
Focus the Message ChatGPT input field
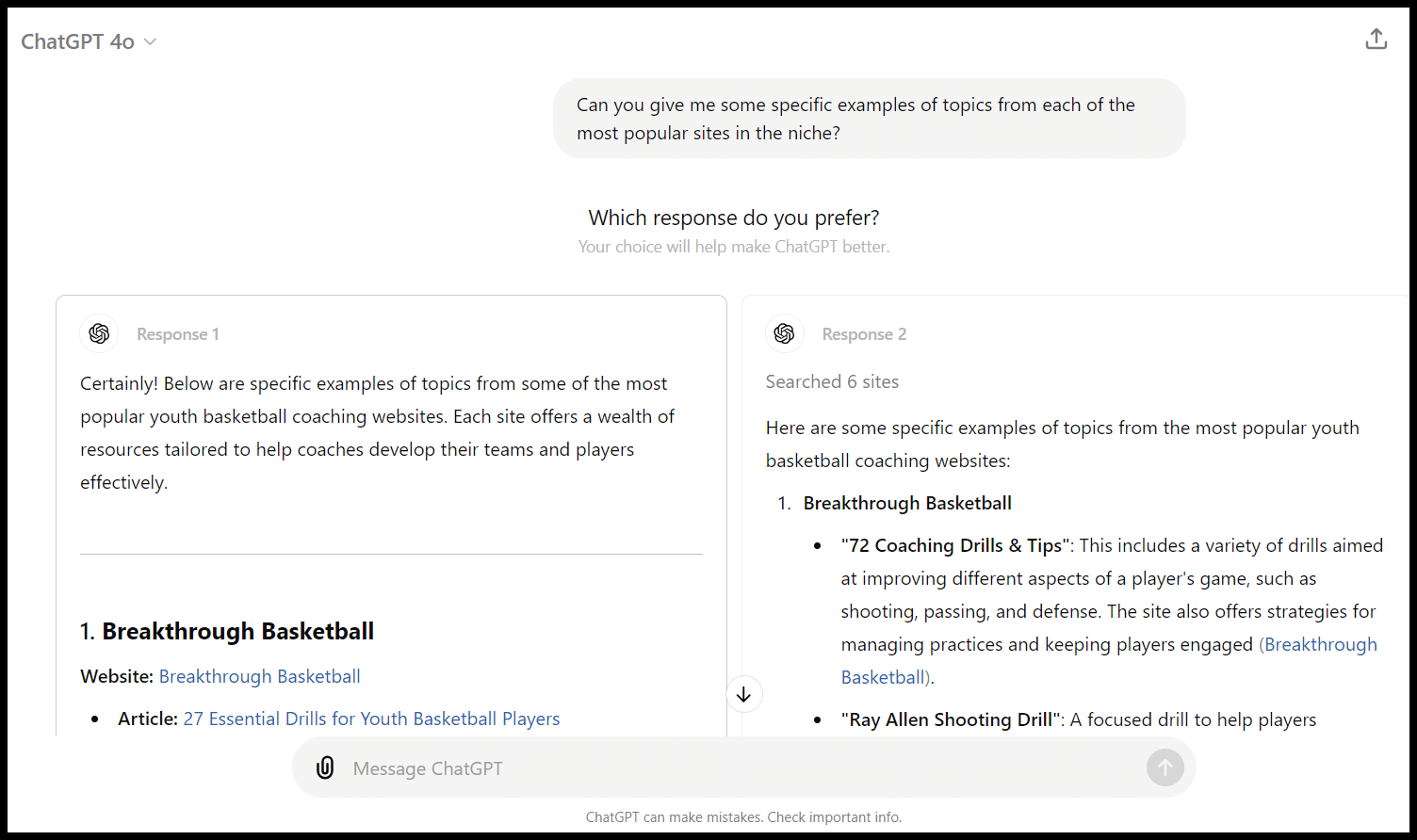point(744,767)
